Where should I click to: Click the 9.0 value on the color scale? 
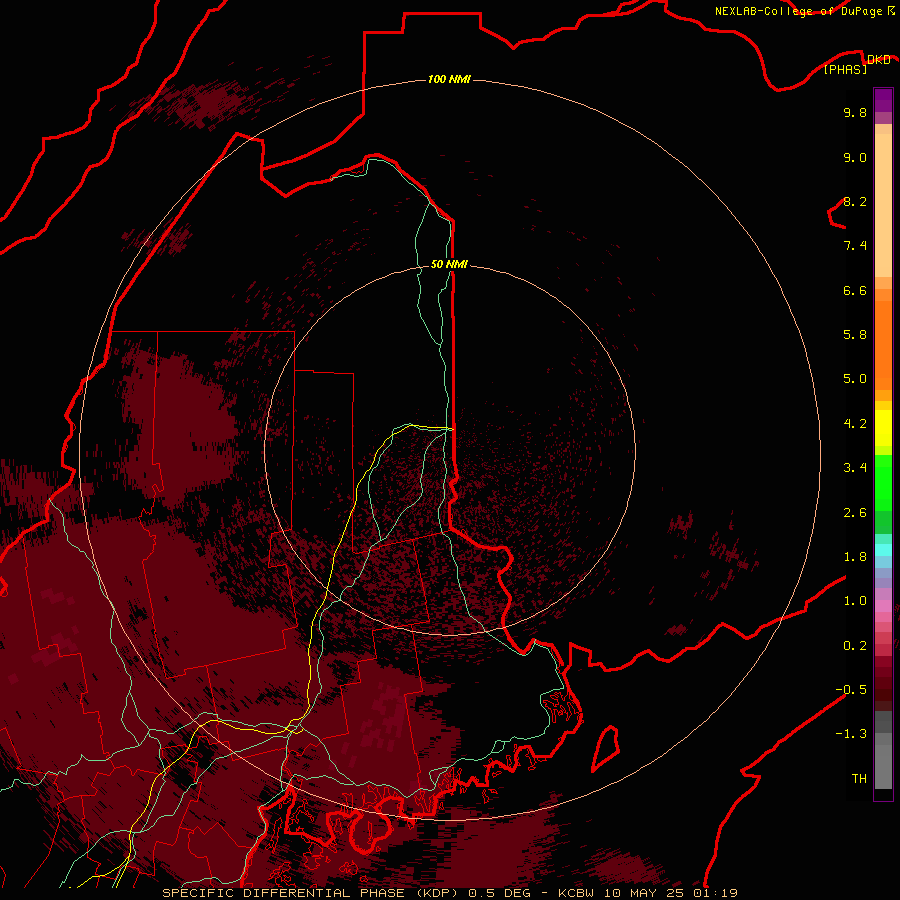coord(855,157)
